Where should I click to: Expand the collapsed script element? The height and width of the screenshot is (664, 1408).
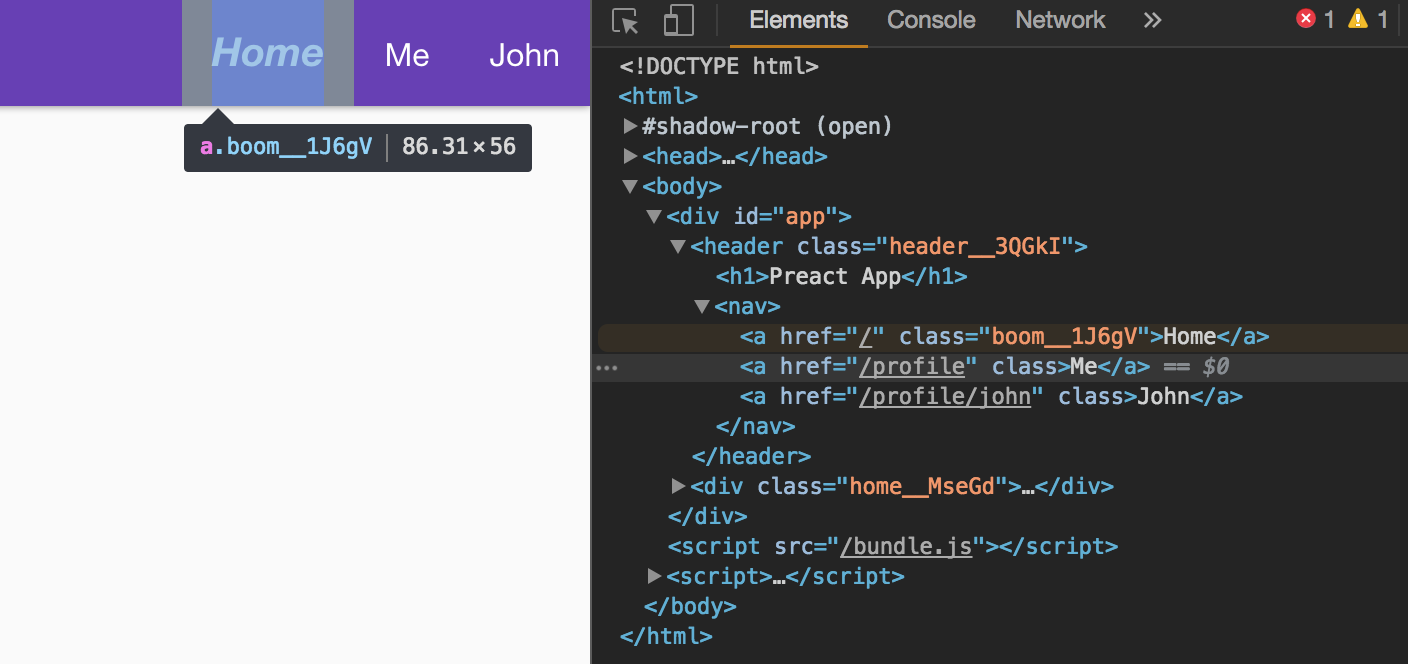654,576
